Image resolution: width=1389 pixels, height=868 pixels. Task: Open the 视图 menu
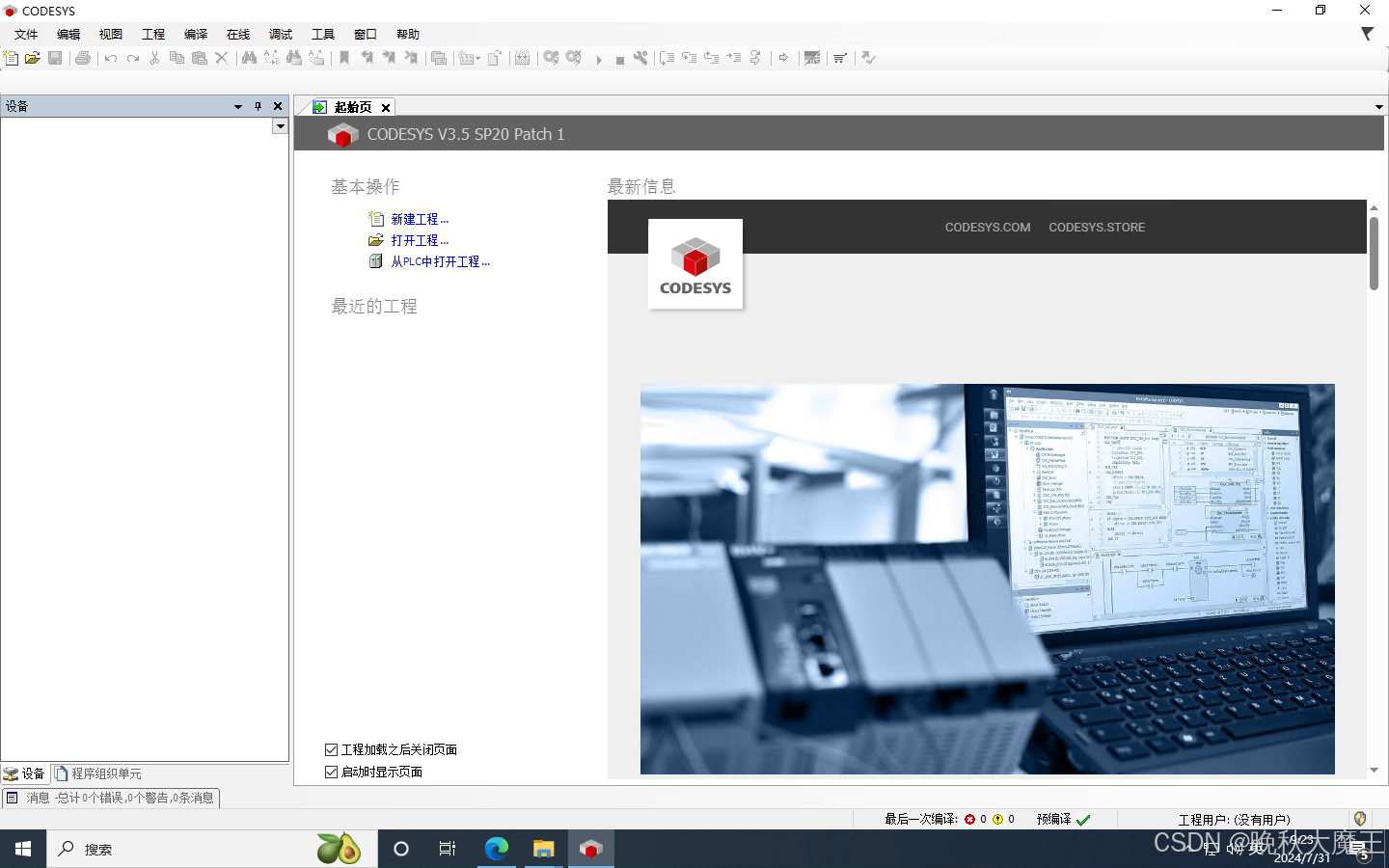coord(111,34)
